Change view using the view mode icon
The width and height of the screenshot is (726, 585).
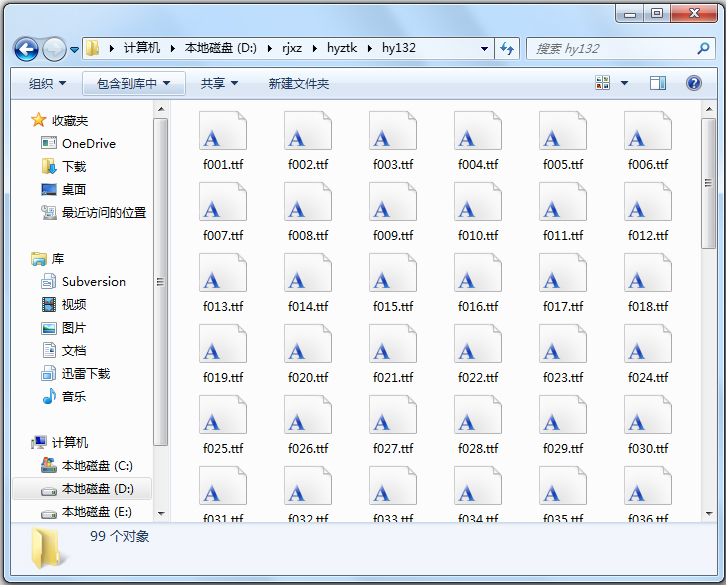(603, 83)
